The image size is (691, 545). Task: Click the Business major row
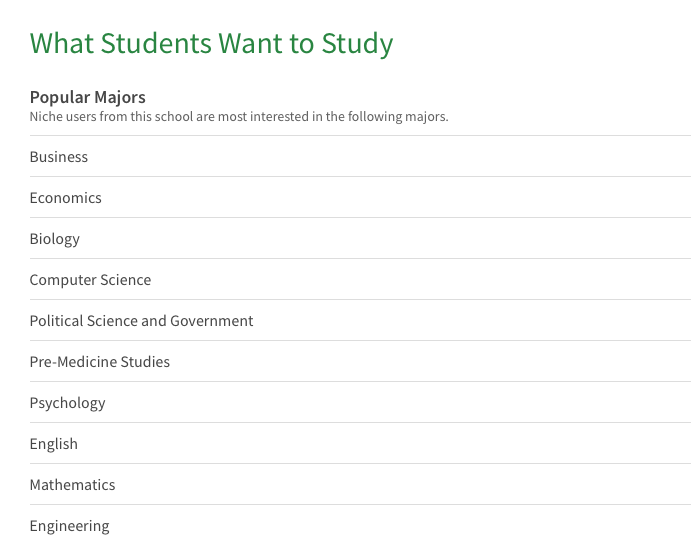[x=360, y=156]
